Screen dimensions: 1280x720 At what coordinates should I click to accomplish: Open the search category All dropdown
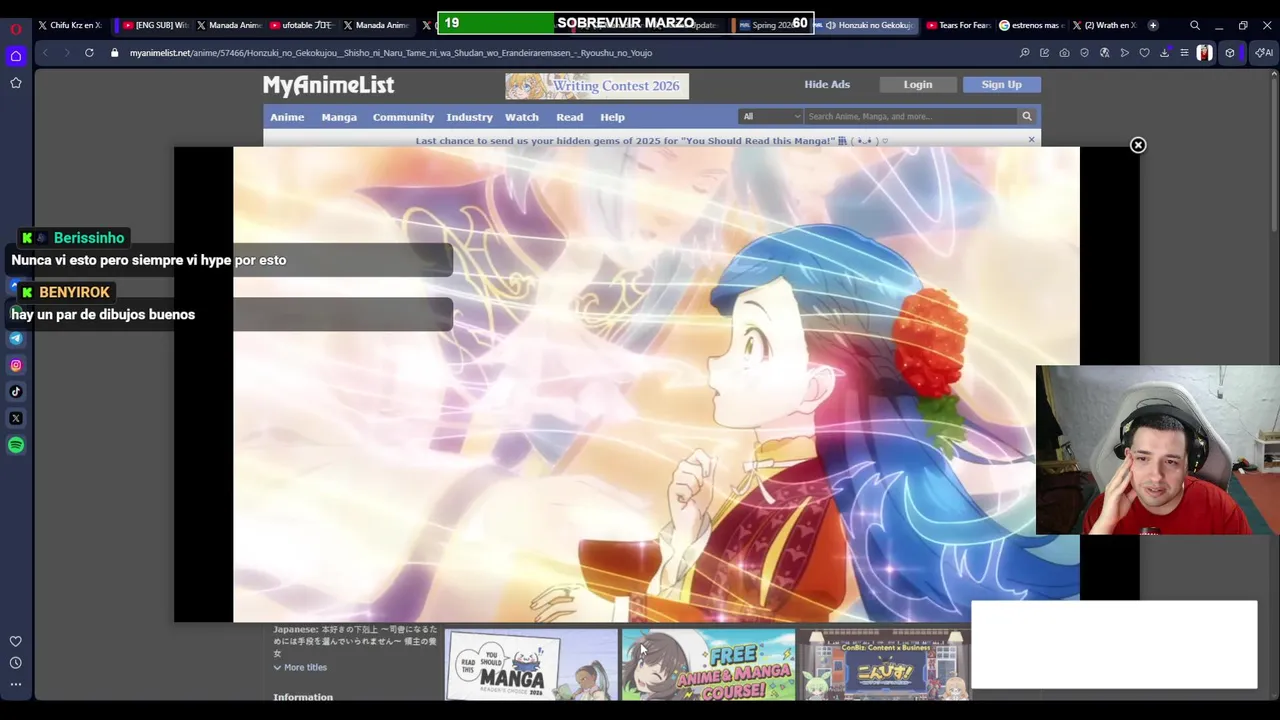(x=770, y=116)
